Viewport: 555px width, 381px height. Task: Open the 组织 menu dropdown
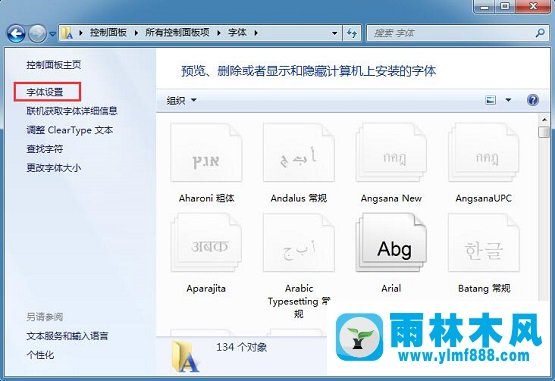coord(181,101)
